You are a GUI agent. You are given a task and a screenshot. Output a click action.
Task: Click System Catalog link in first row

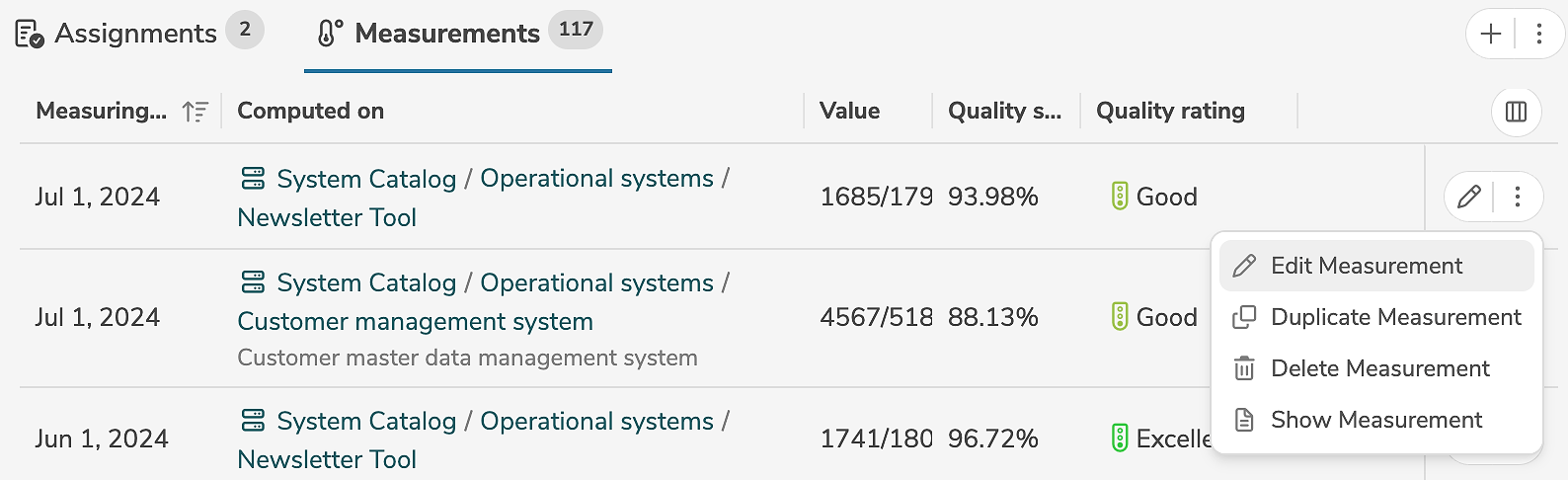365,179
